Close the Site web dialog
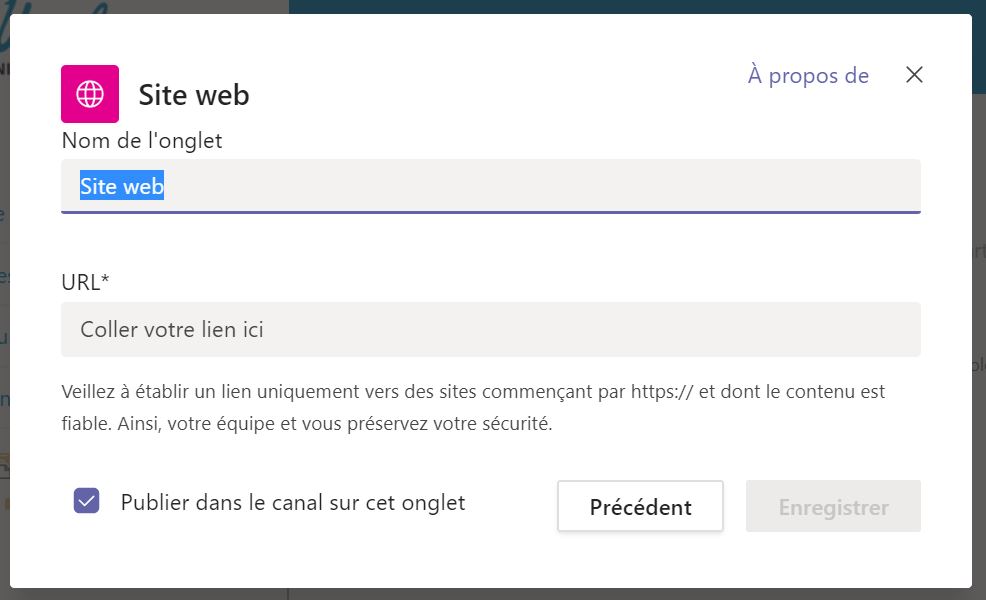986x600 pixels. click(914, 75)
